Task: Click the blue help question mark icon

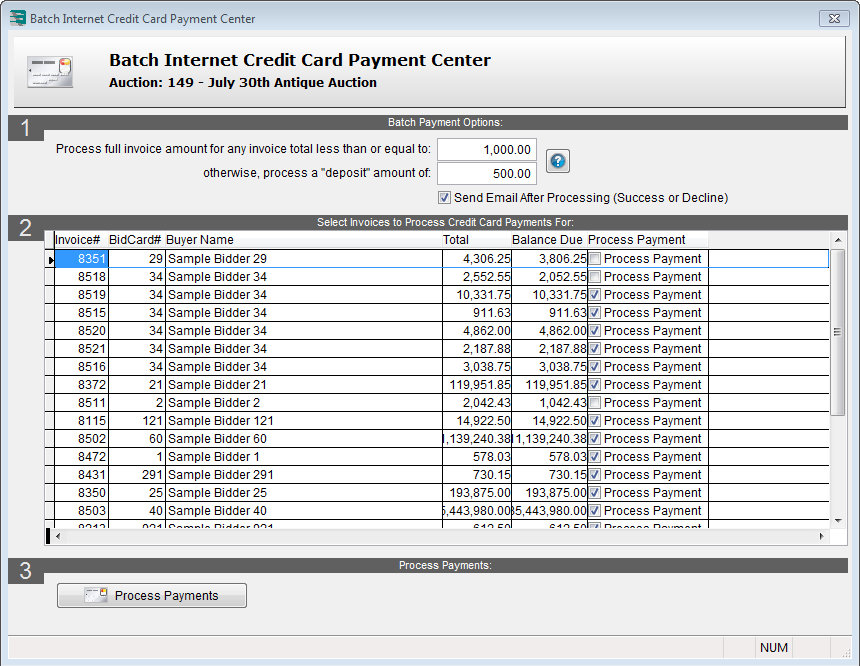Action: (557, 161)
